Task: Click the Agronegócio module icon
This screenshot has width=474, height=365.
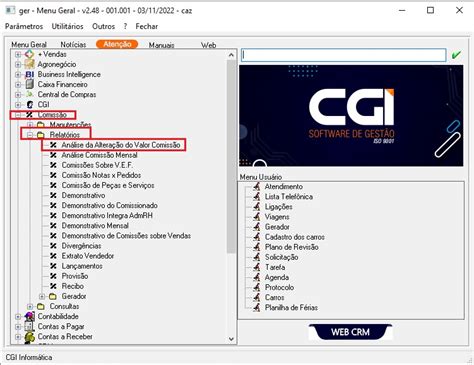Action: [30, 64]
